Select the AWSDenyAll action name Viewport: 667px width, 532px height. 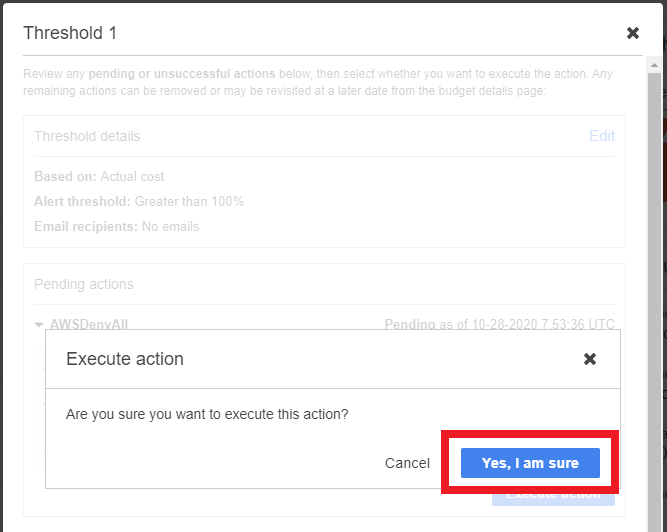[x=89, y=324]
